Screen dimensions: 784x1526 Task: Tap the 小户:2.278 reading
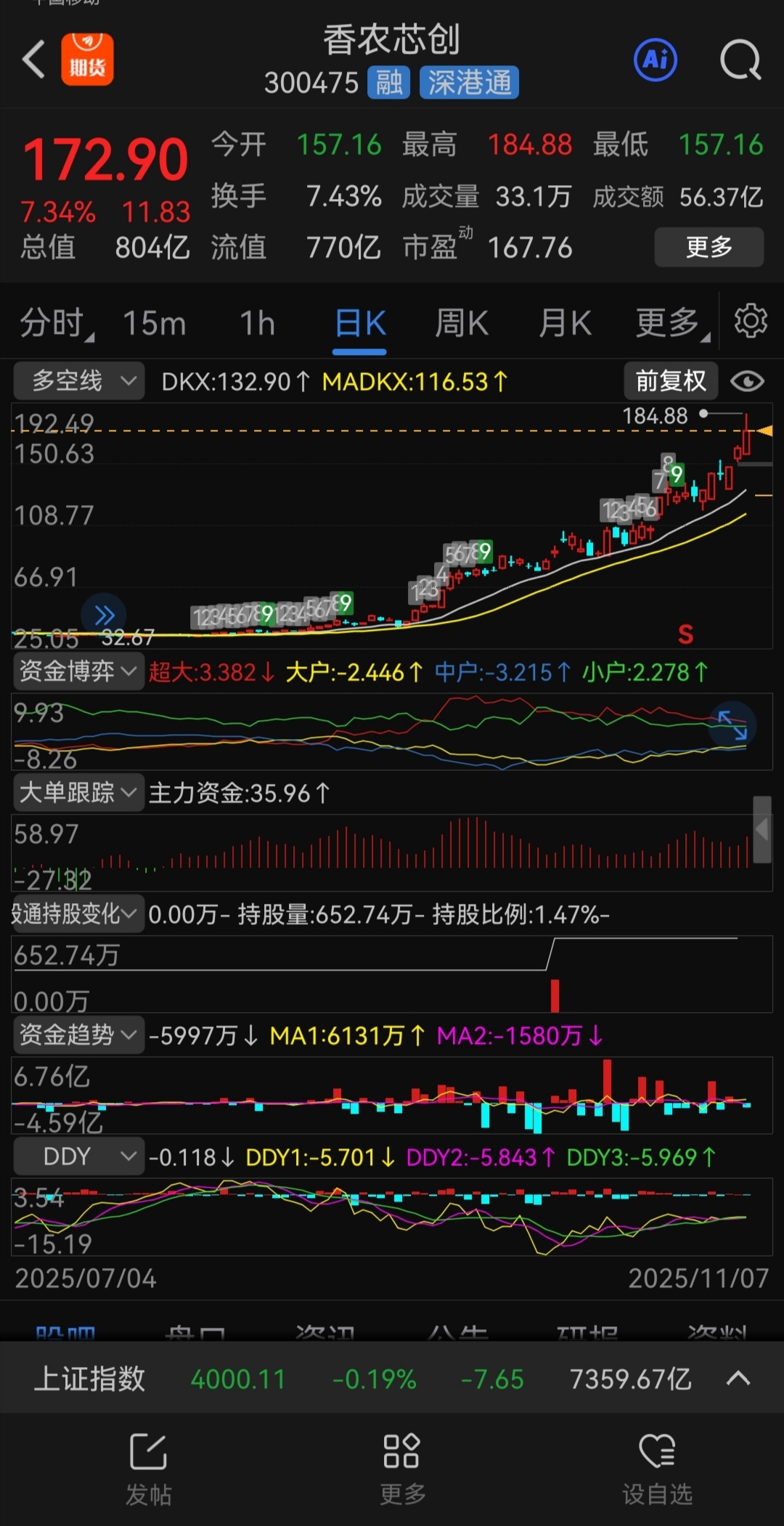pyautogui.click(x=645, y=672)
